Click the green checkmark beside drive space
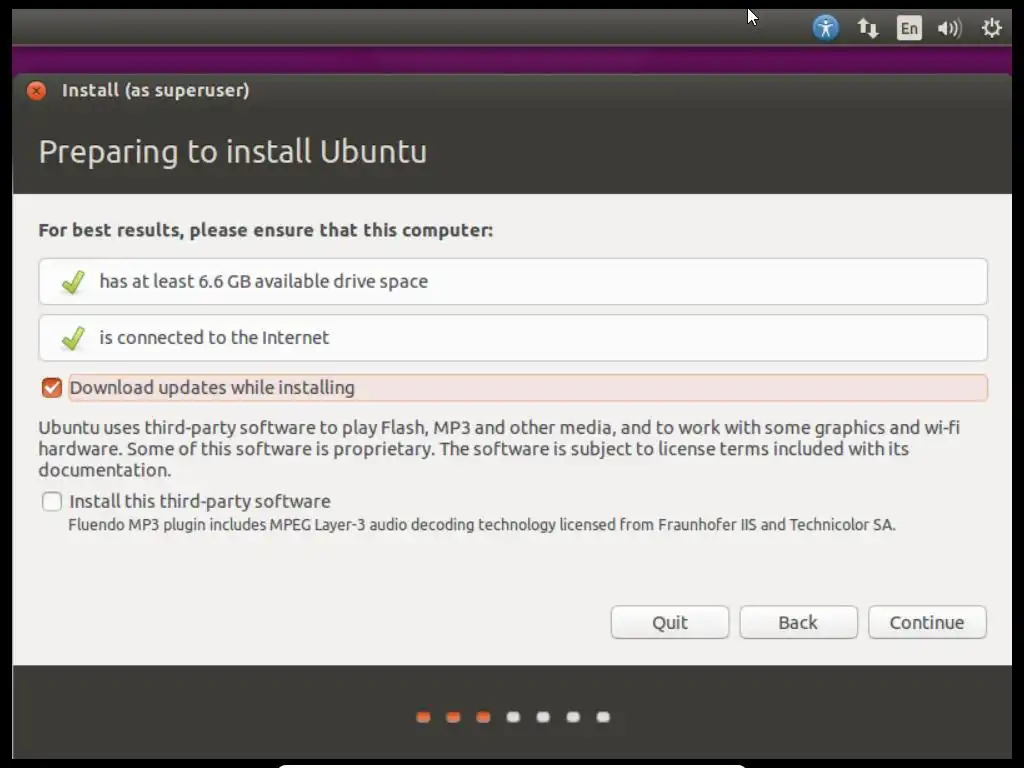Screen dimensions: 1024x768 coord(72,282)
